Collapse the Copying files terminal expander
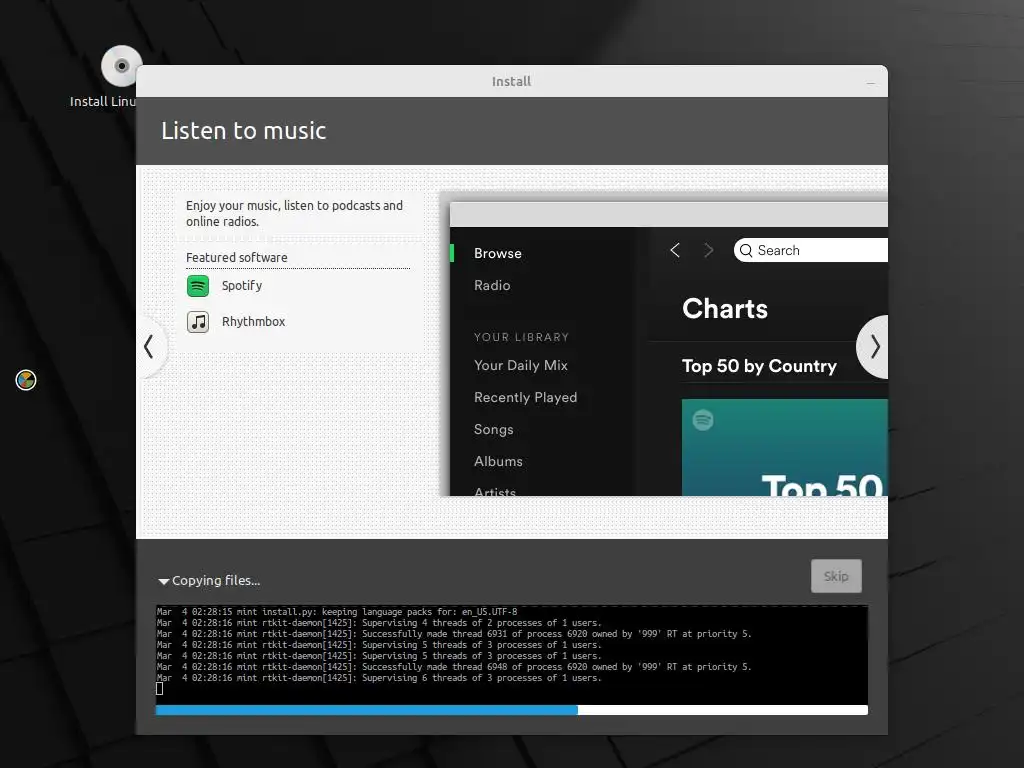 tap(164, 581)
